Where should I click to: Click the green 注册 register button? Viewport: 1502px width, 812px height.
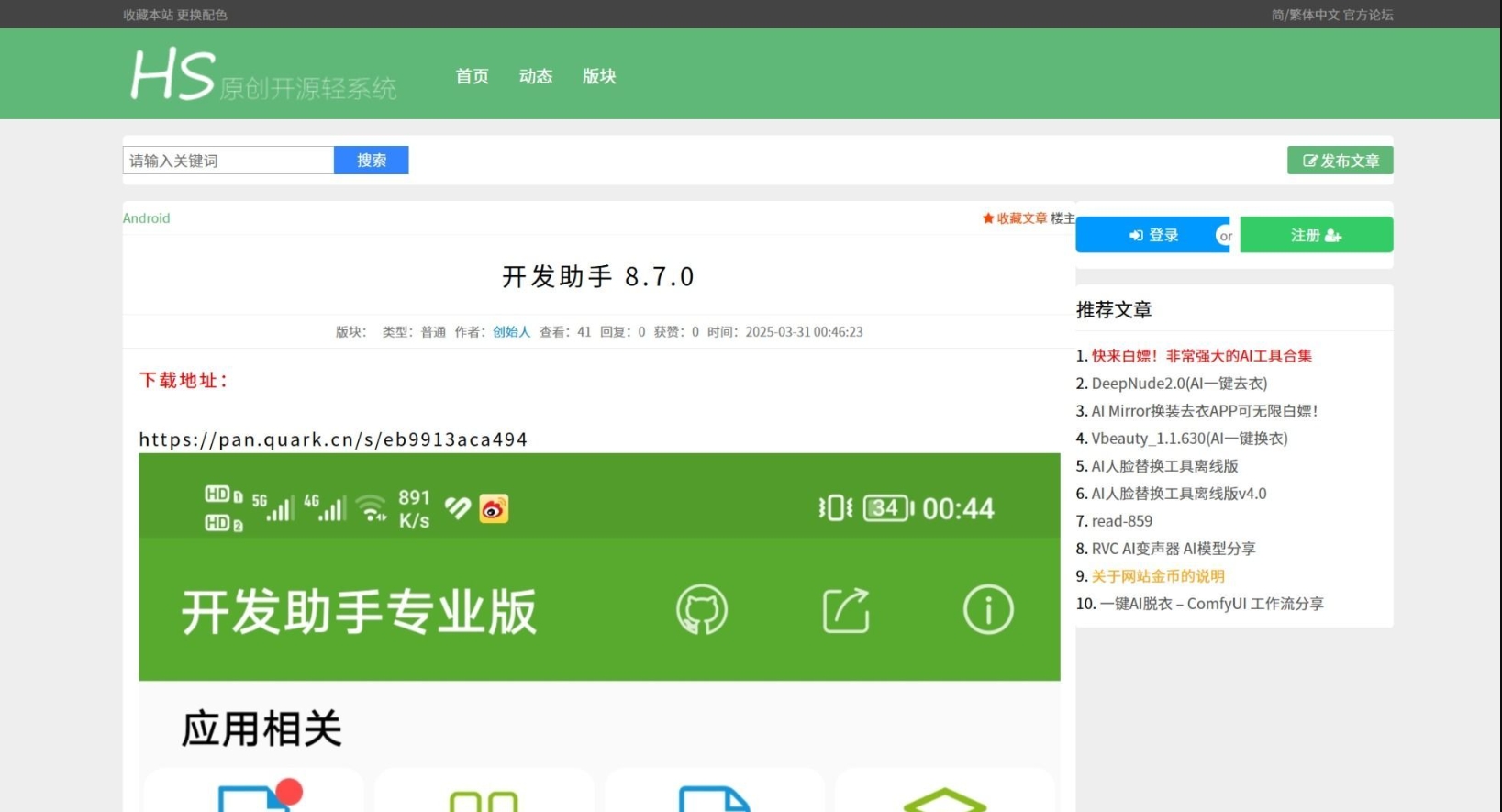tap(1316, 236)
